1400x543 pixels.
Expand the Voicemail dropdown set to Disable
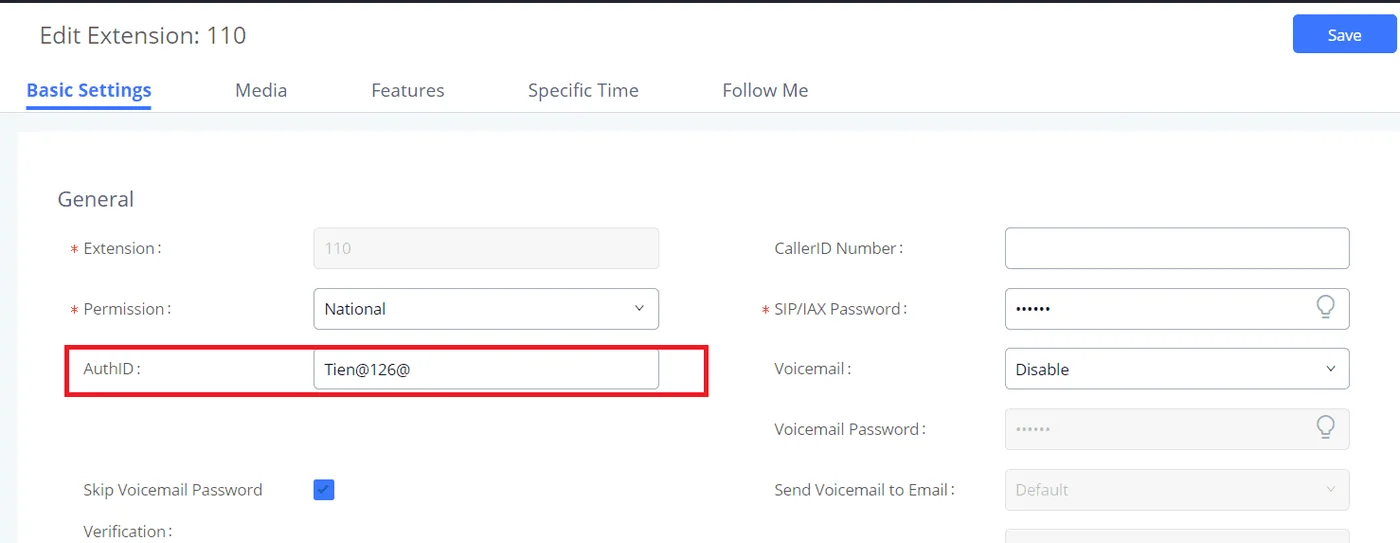coord(1177,369)
